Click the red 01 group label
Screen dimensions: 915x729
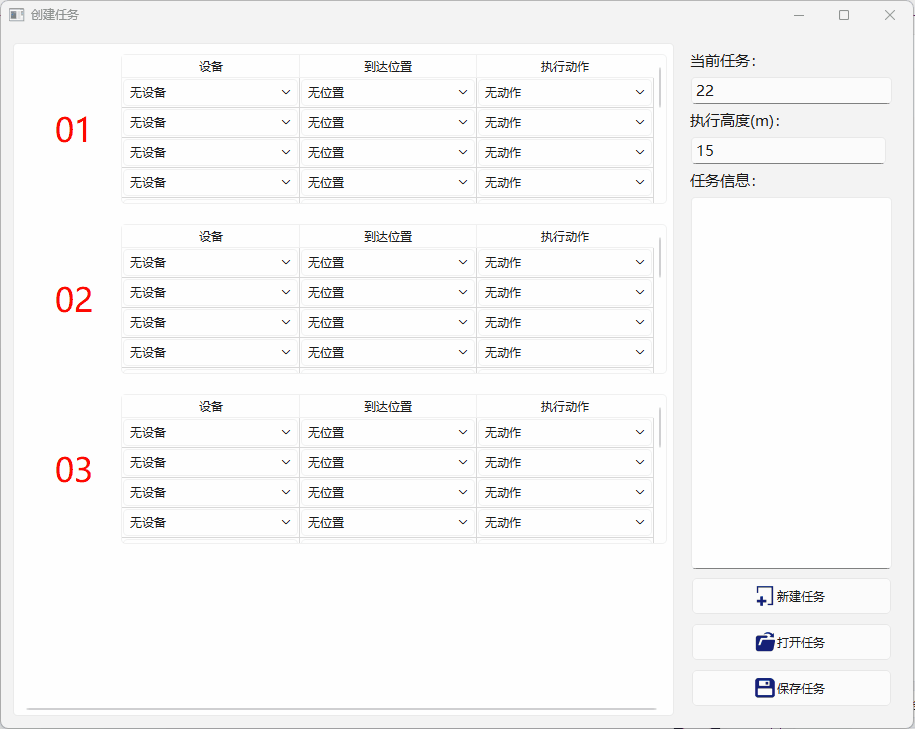[x=73, y=130]
